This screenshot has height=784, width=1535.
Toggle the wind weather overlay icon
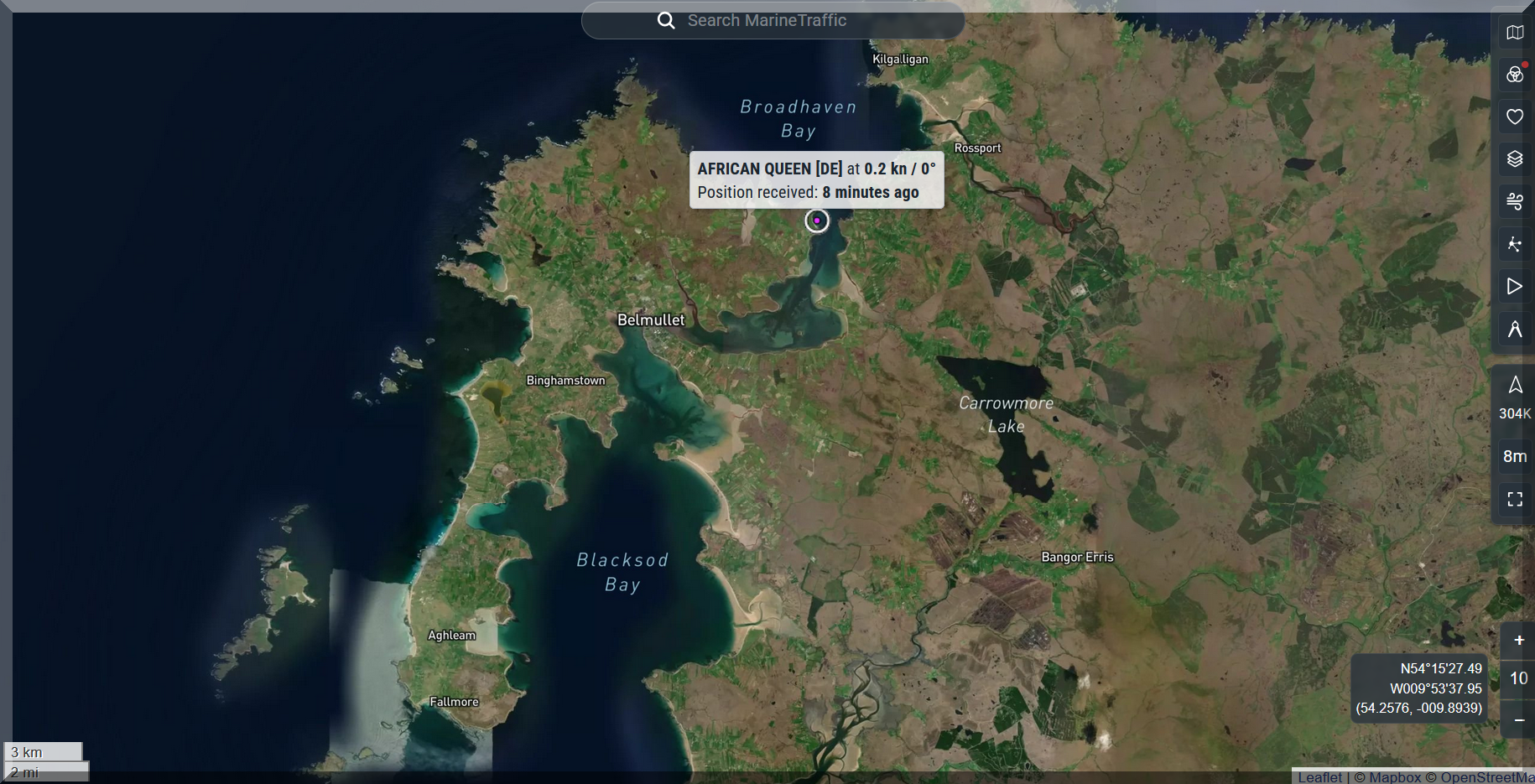tap(1514, 201)
